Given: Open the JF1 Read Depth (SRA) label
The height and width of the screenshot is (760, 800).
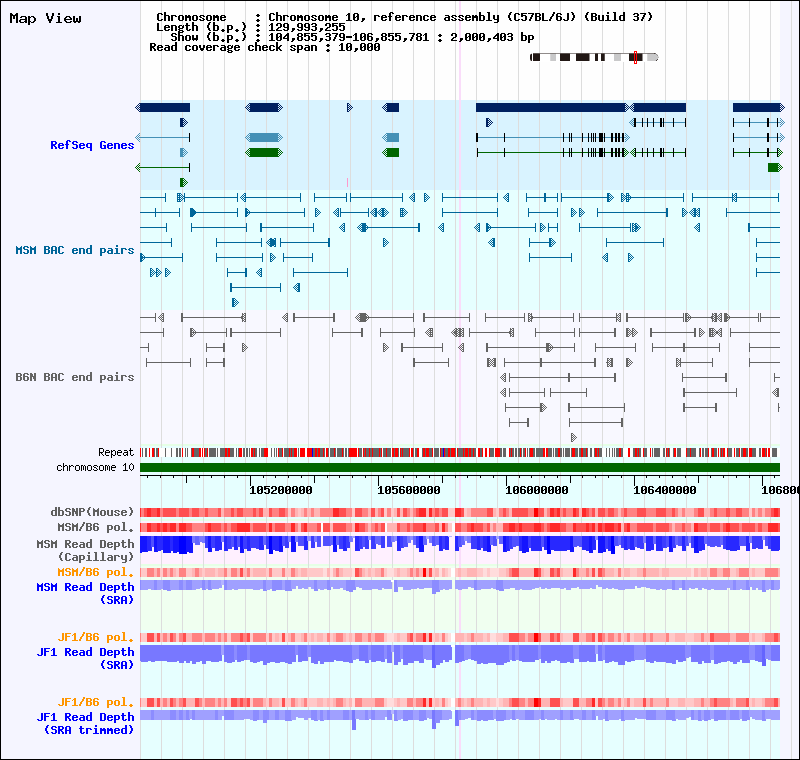Looking at the screenshot, I should pos(85,658).
